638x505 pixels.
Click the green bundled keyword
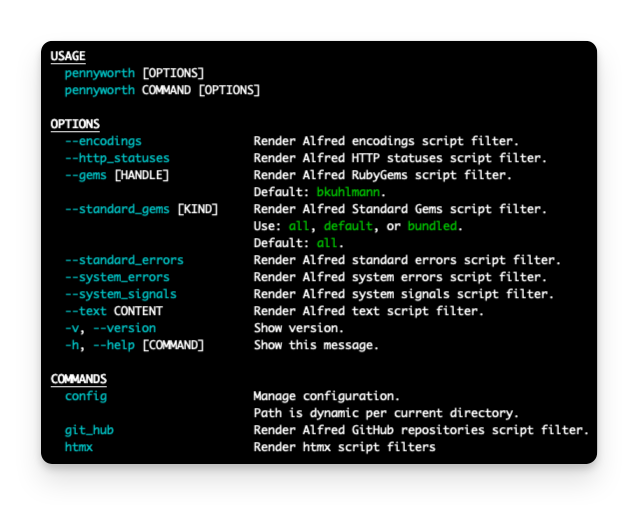point(433,226)
